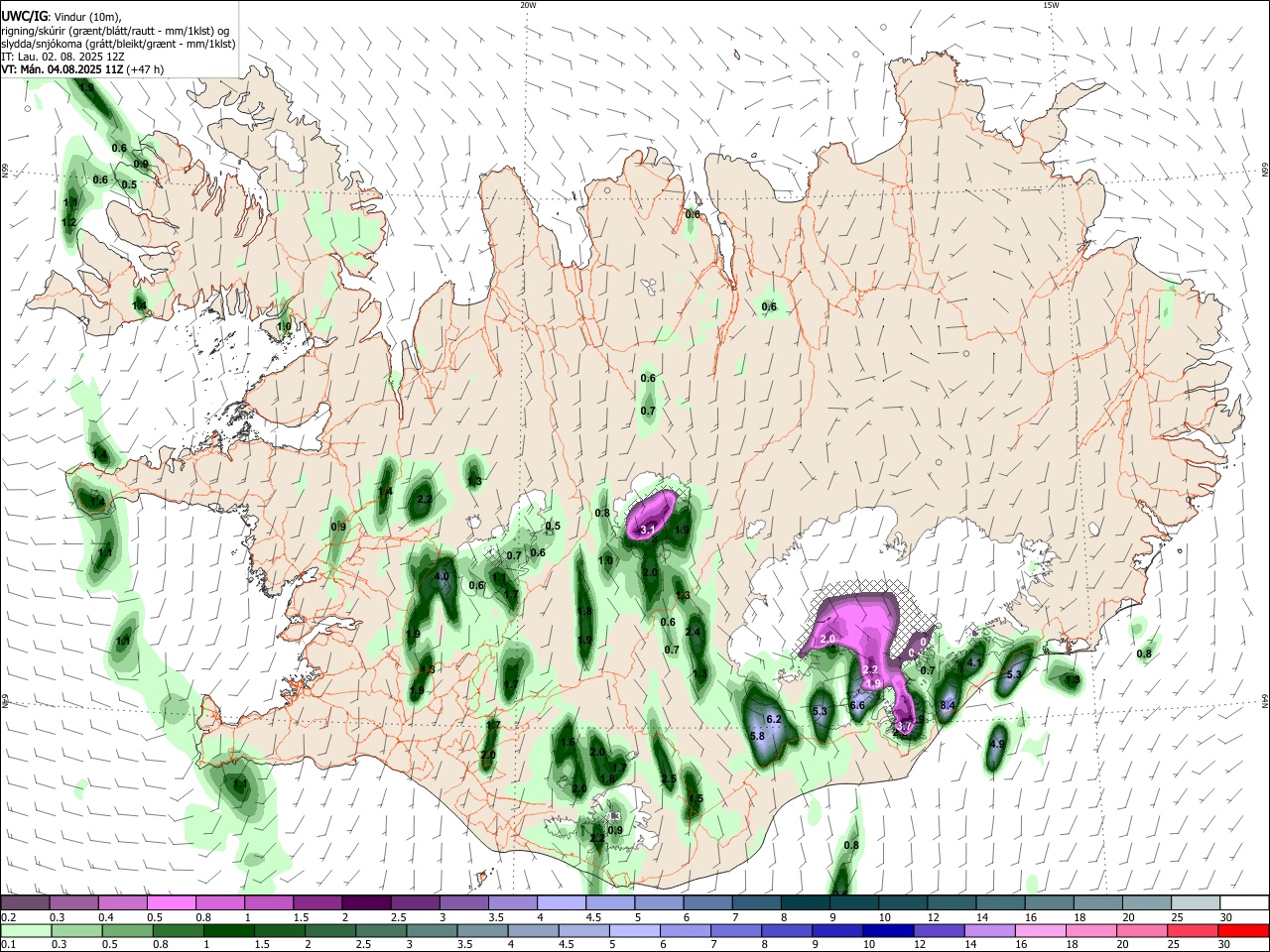The image size is (1270, 952).
Task: Select the bright red lower legend swatch after 30
Action: coord(1243,930)
